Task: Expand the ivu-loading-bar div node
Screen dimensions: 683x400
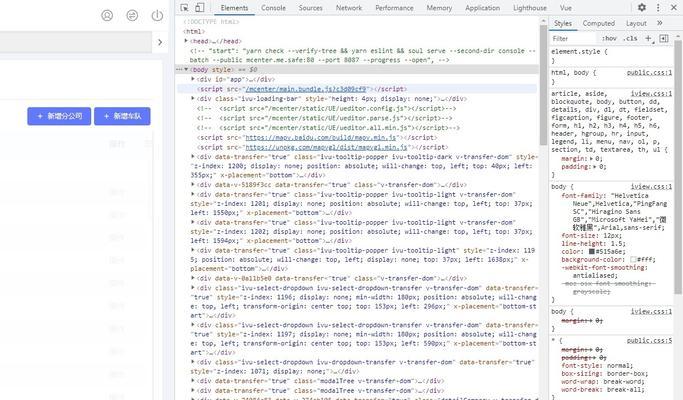Action: [x=193, y=99]
